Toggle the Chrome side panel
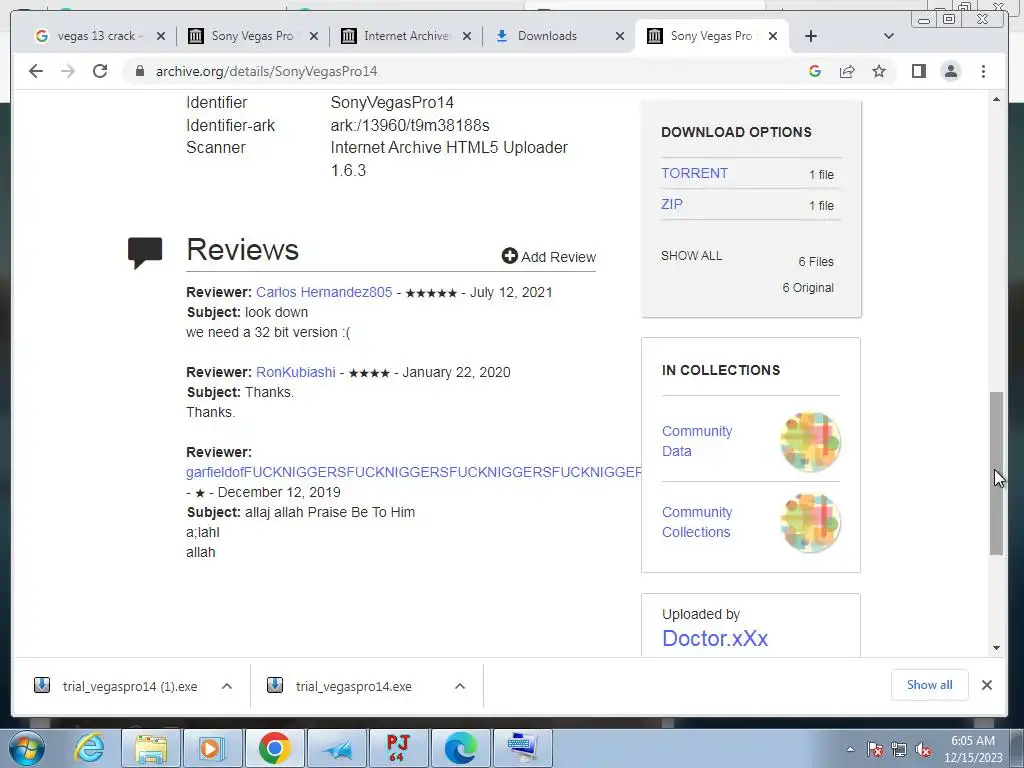This screenshot has width=1024, height=768. (x=919, y=71)
